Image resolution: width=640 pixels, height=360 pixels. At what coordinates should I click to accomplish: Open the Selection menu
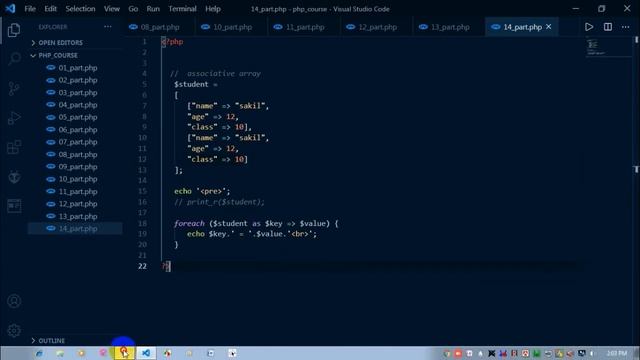pos(80,9)
